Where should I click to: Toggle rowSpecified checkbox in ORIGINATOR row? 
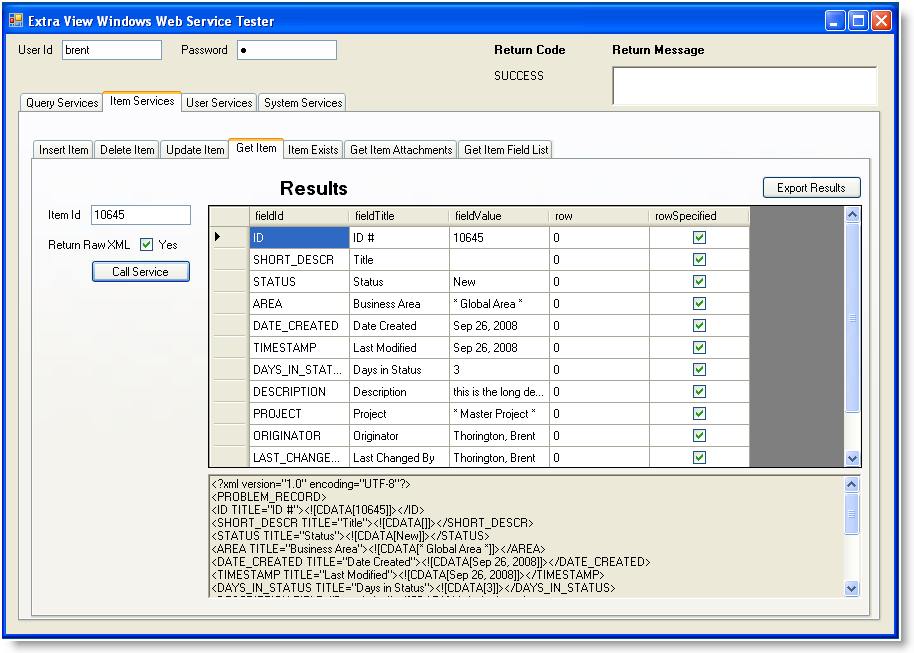tap(699, 436)
